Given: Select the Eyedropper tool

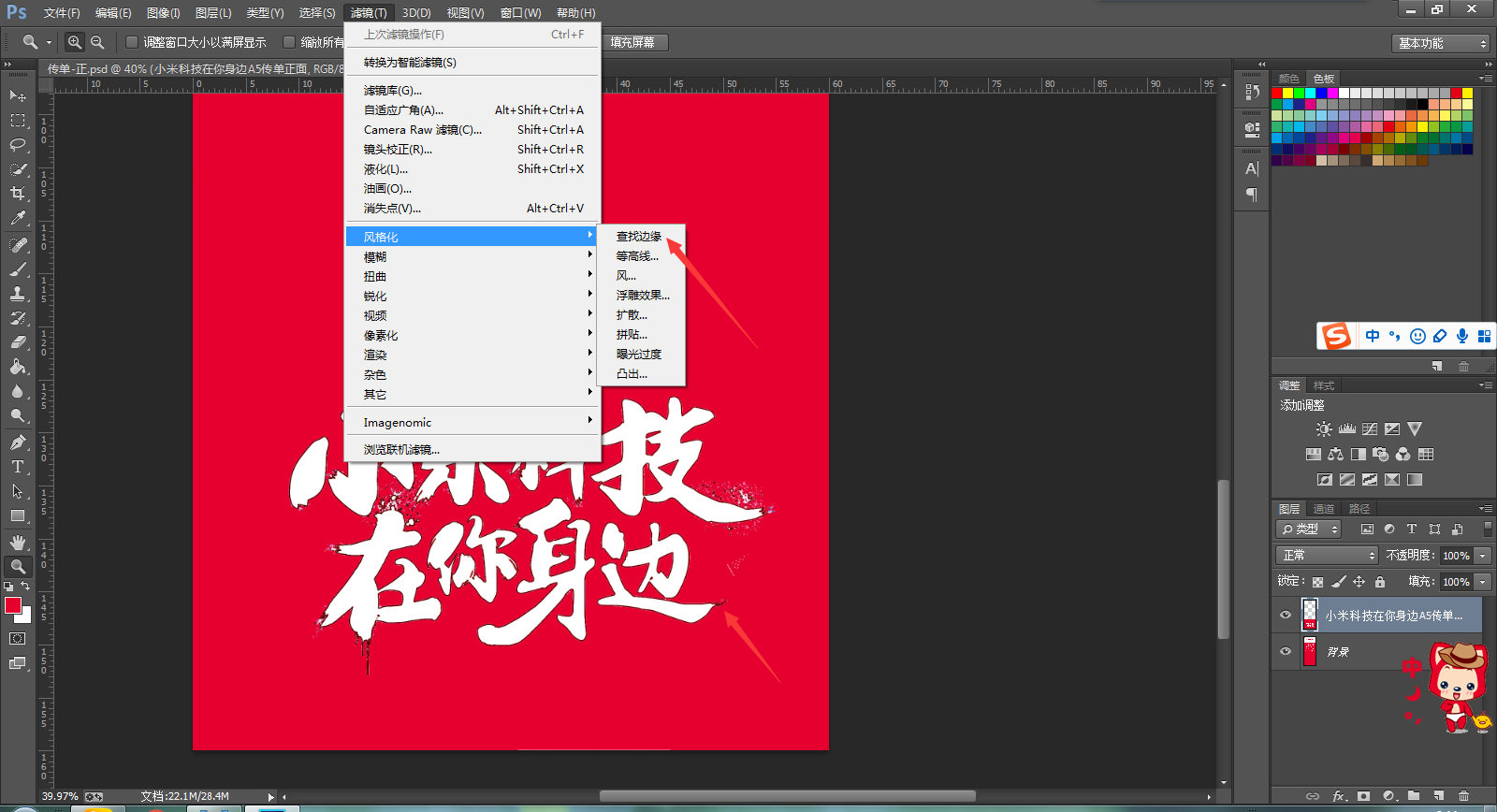Looking at the screenshot, I should [x=17, y=218].
